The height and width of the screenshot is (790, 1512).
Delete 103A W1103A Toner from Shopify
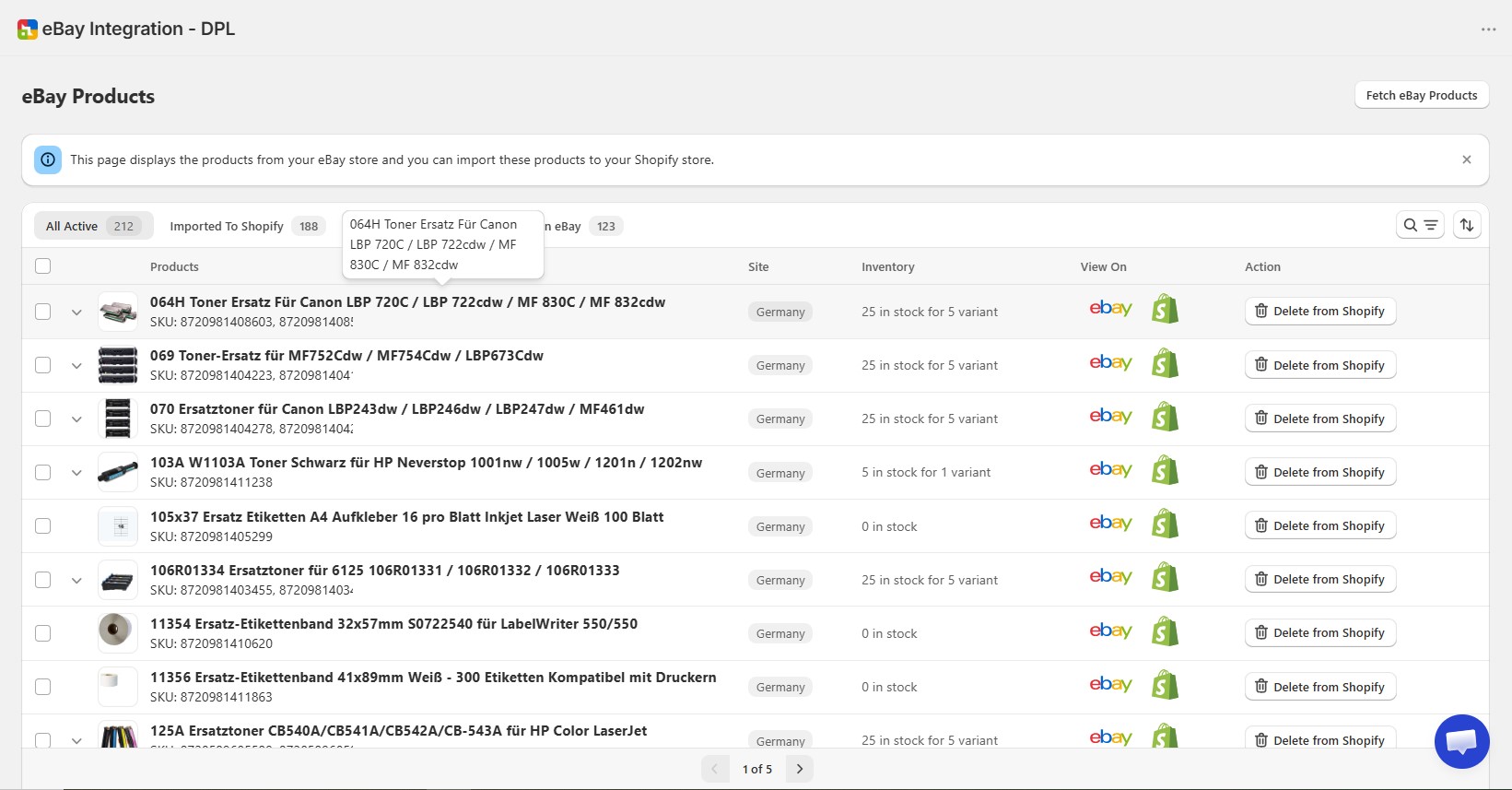(x=1320, y=472)
